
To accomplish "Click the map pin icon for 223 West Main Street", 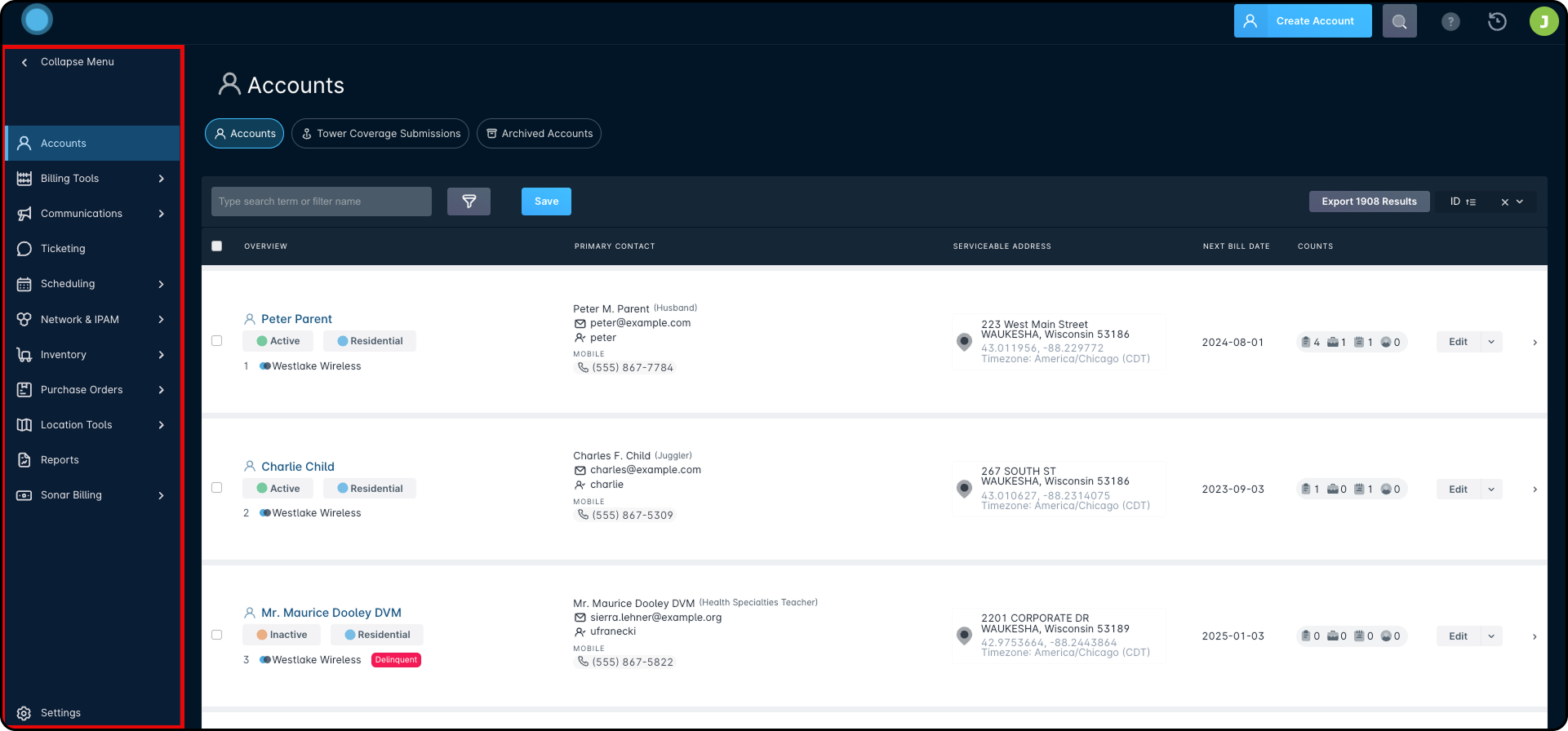I will click(964, 342).
